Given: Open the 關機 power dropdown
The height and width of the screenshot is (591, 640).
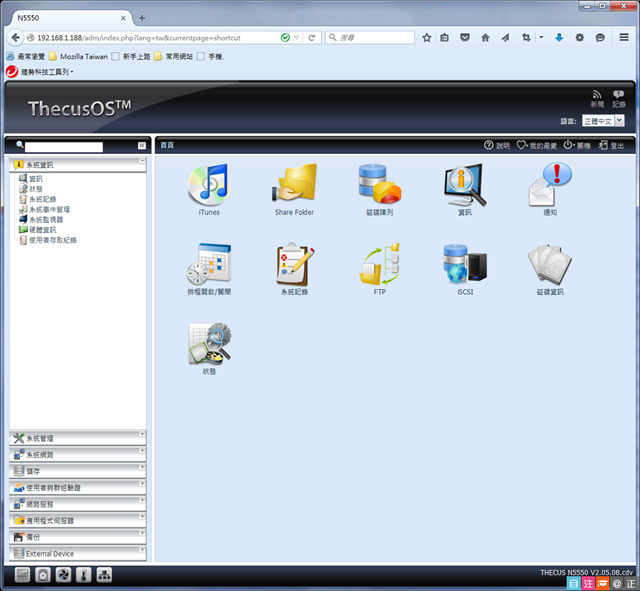Looking at the screenshot, I should pos(577,145).
